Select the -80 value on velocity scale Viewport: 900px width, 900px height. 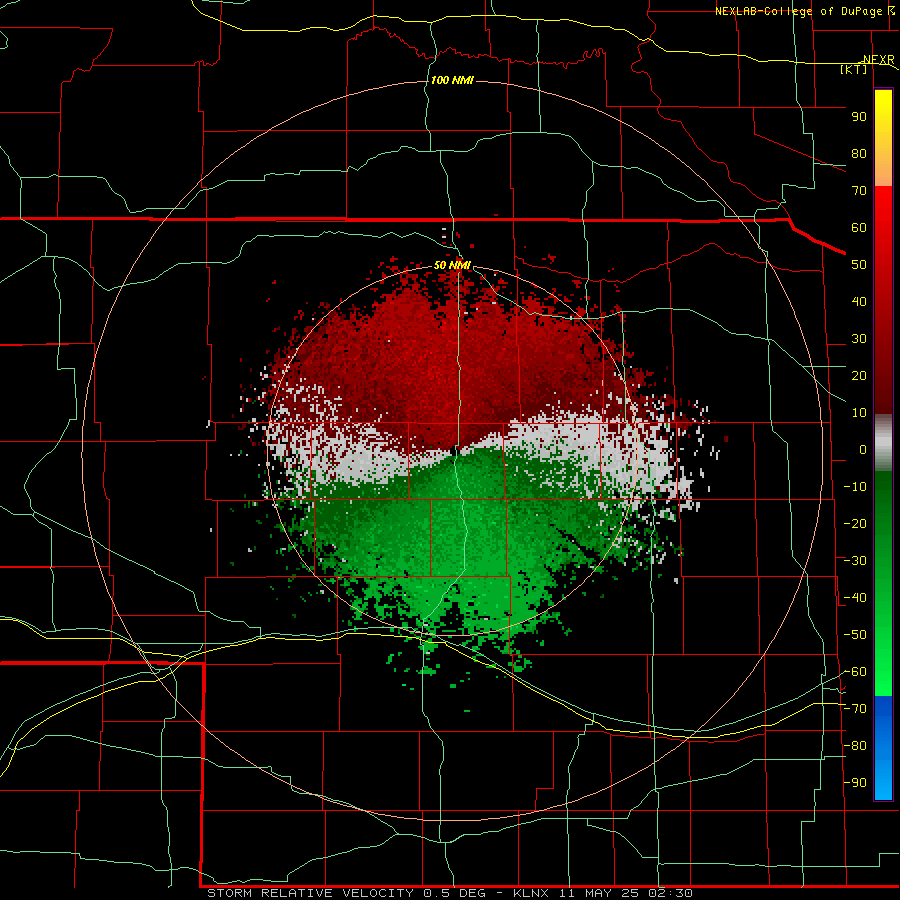click(x=855, y=746)
